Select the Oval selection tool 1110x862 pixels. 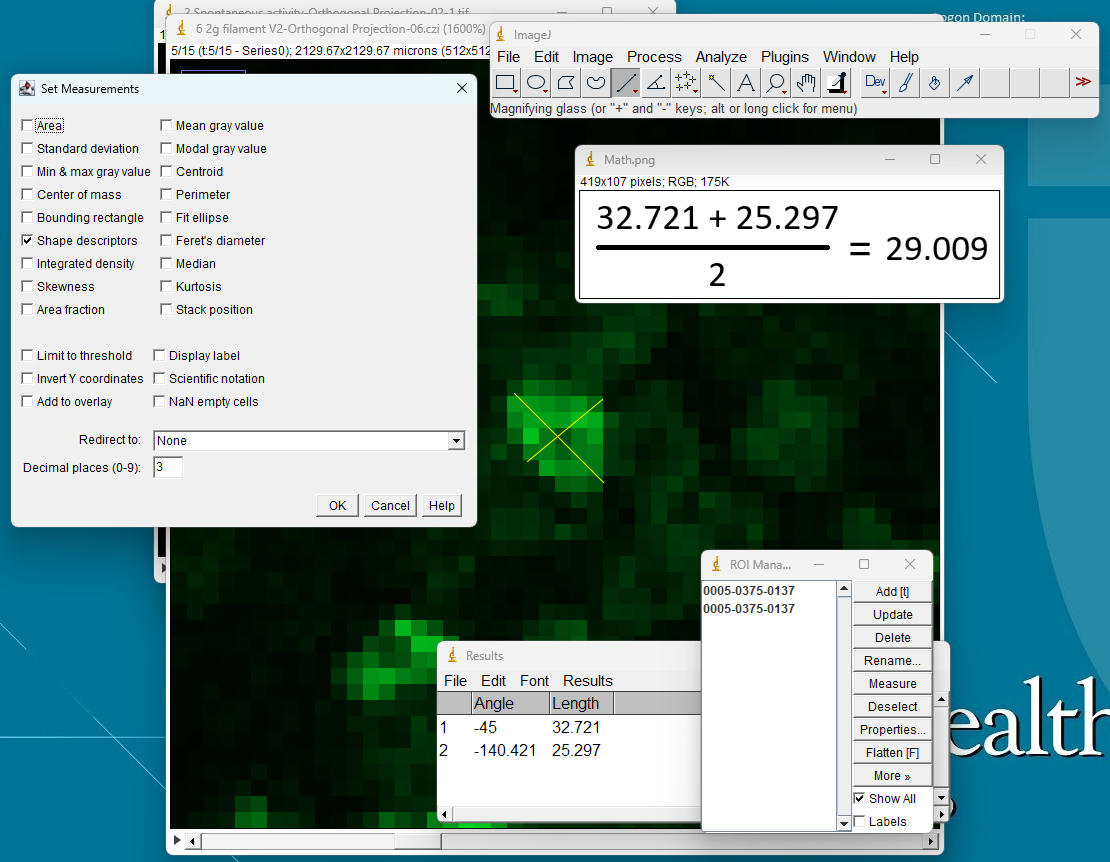(536, 83)
